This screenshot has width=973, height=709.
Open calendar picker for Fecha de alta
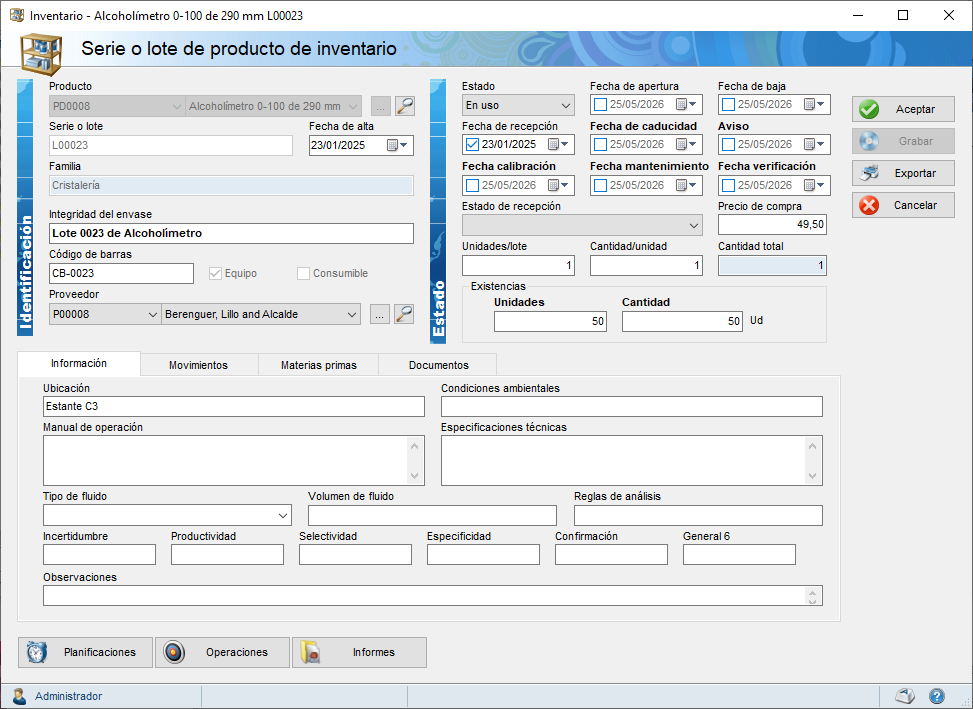coord(398,145)
